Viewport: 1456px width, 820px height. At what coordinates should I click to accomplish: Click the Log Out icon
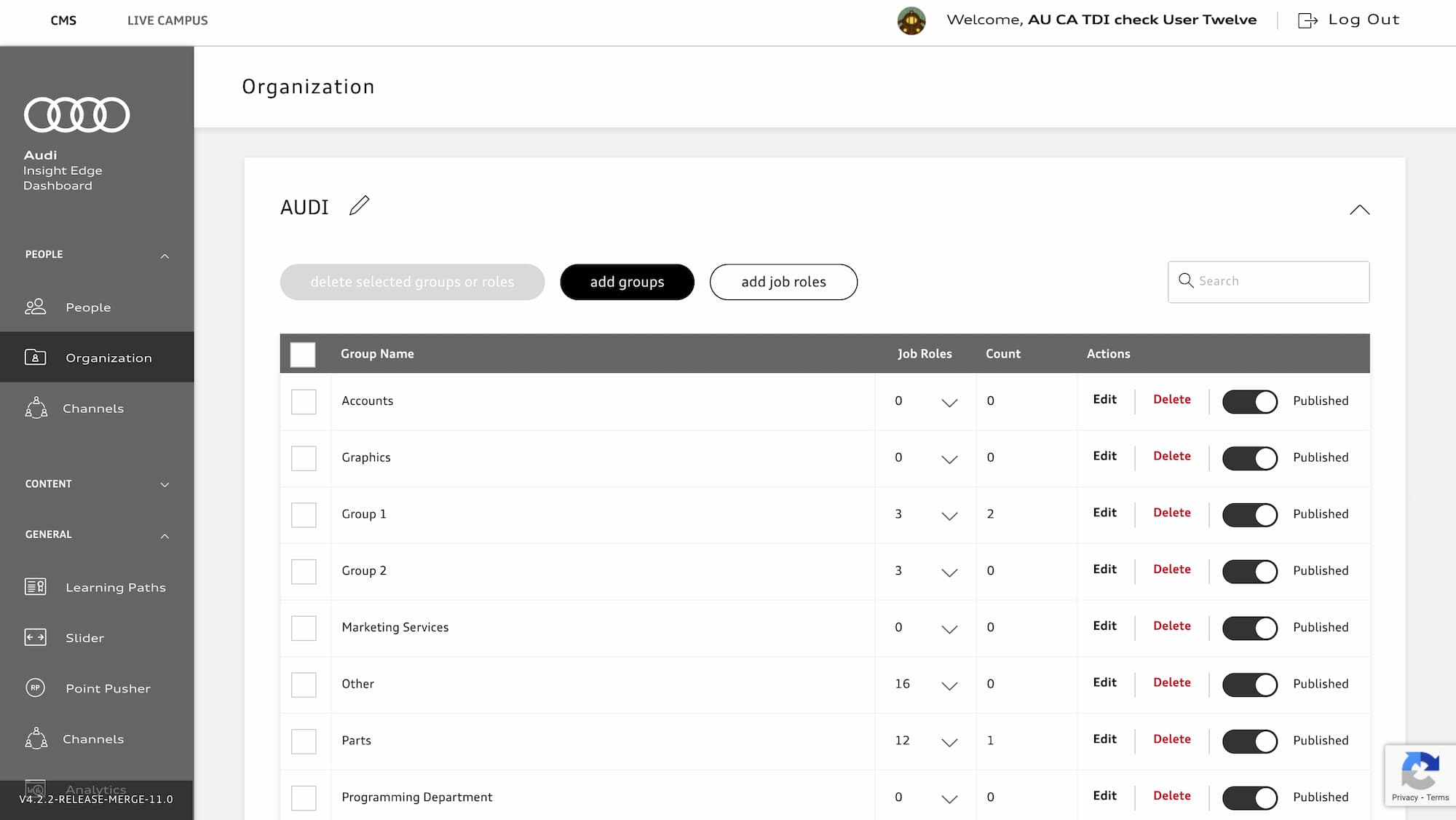point(1307,20)
